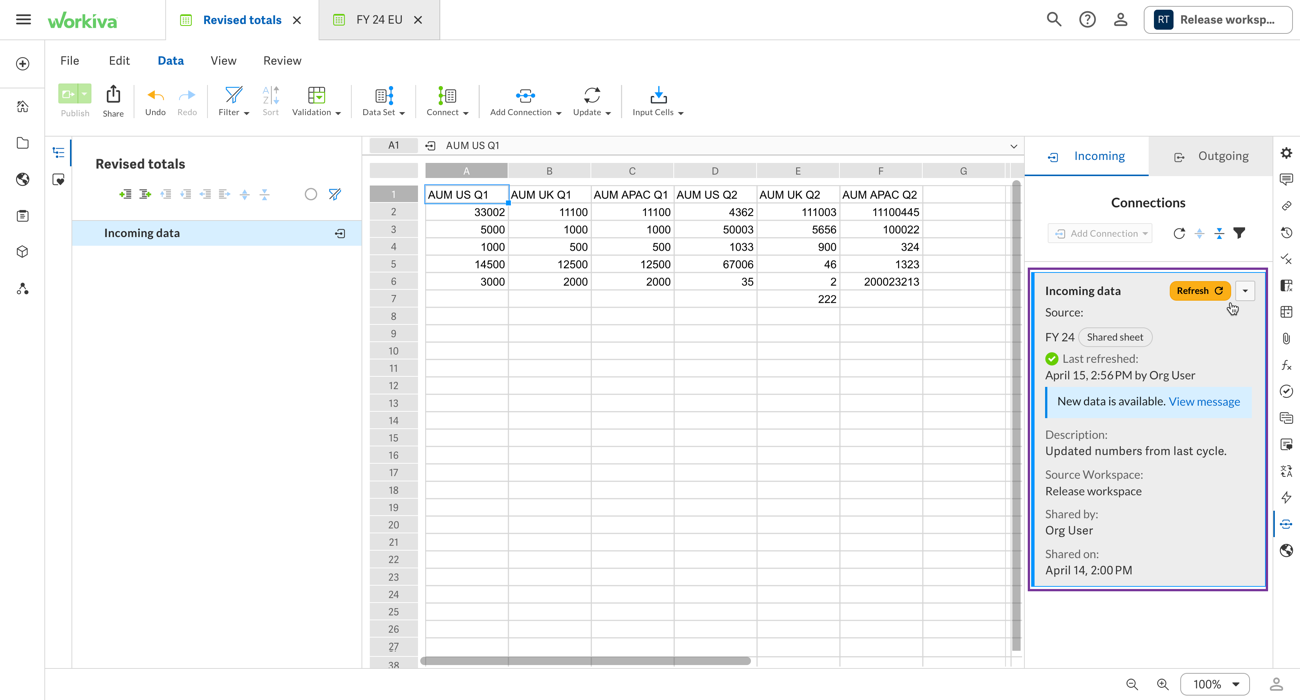Toggle the outline filter icon in the left panel
This screenshot has height=700, width=1300.
335,194
